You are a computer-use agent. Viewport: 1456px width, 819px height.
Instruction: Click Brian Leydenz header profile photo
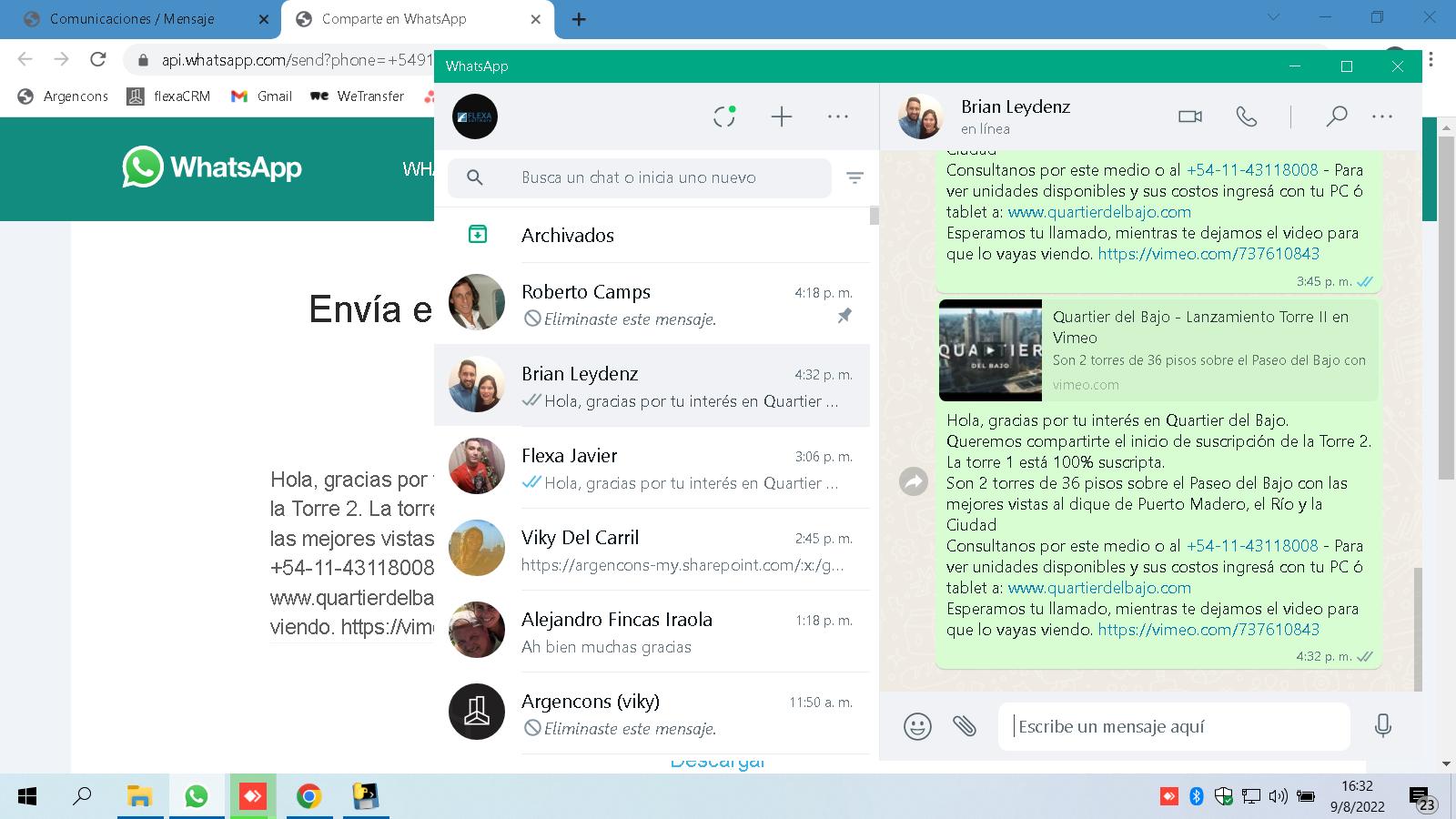921,116
